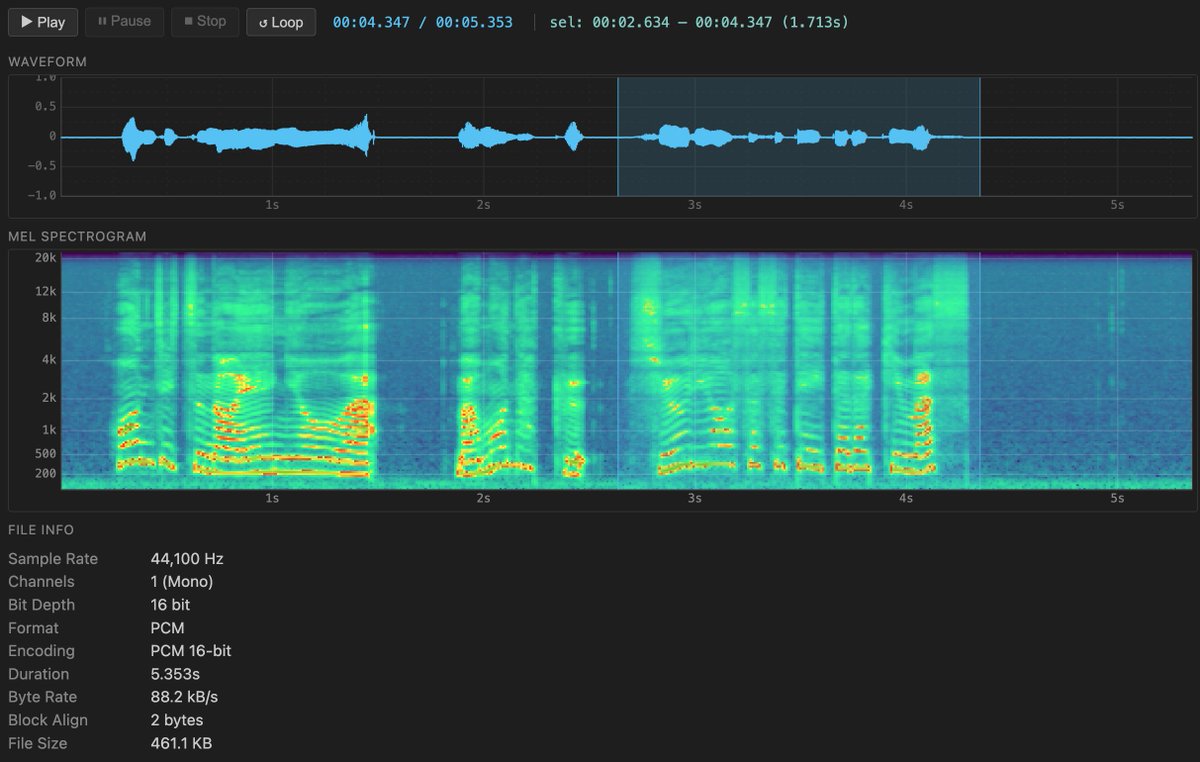Click the spectrogram at the 3s mark
This screenshot has width=1200, height=762.
point(695,370)
